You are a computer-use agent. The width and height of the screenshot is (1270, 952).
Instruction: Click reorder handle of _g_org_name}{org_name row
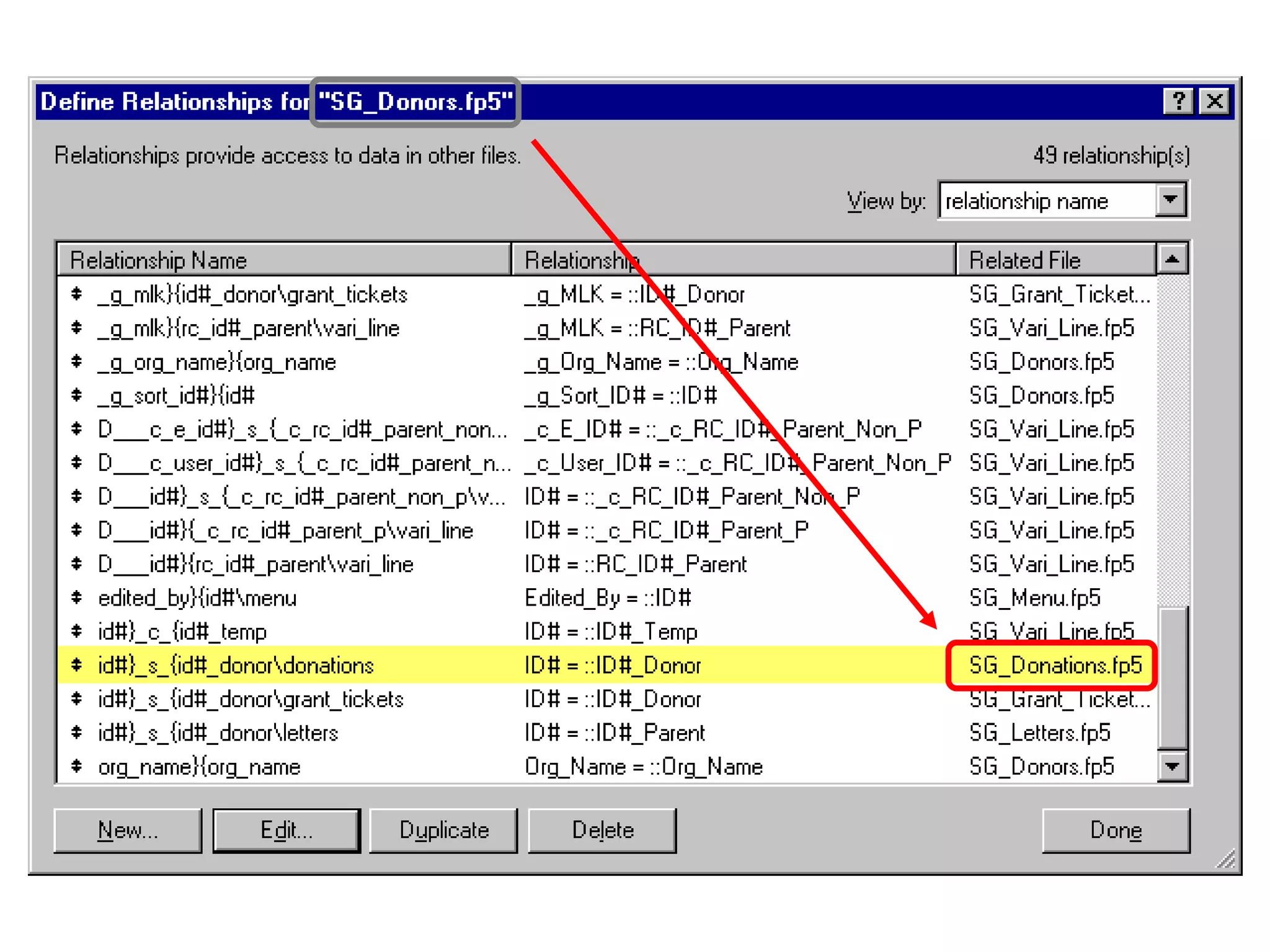[x=77, y=361]
